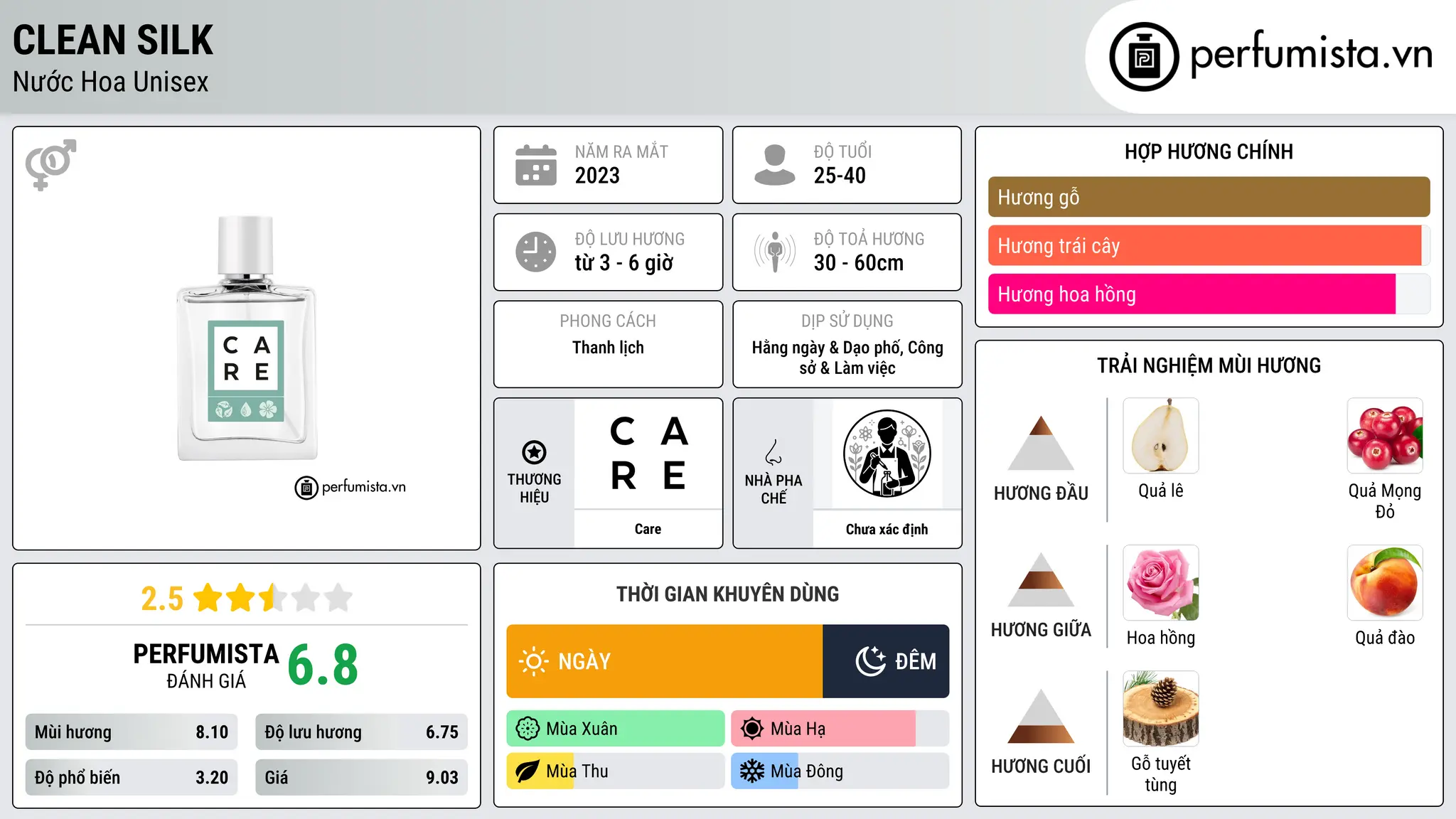This screenshot has width=1456, height=819.
Task: Click the Đêm nighttime usage bar
Action: pos(886,661)
